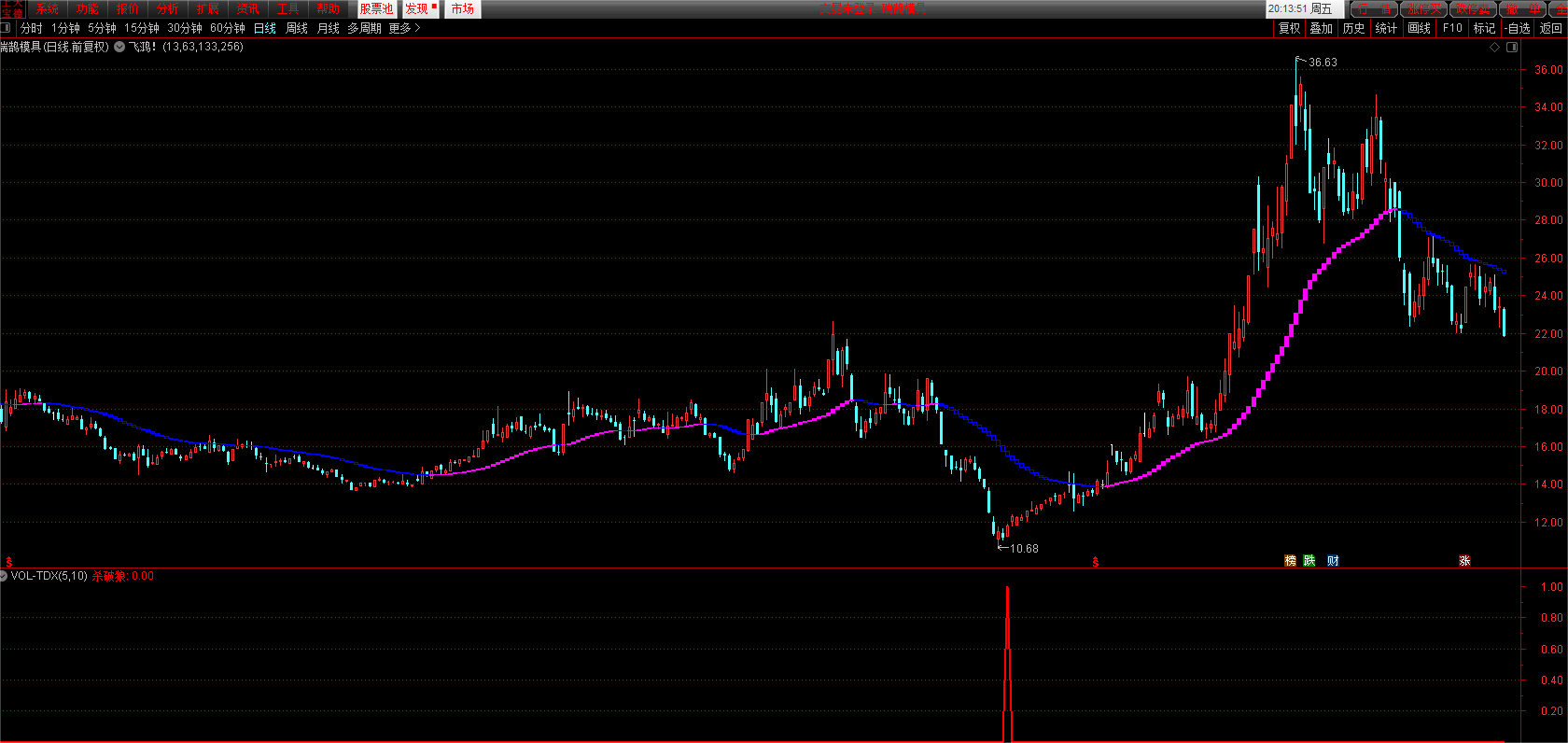Click the 复权 button
Image resolution: width=1568 pixels, height=743 pixels.
coord(1289,28)
